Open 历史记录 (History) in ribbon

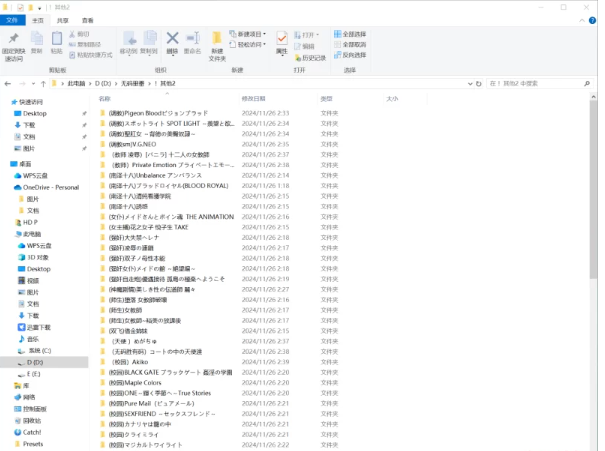[x=310, y=58]
